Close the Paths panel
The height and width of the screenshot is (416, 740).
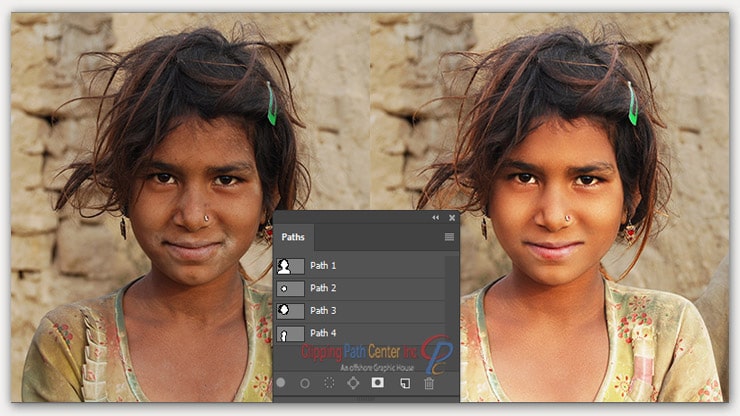point(451,217)
